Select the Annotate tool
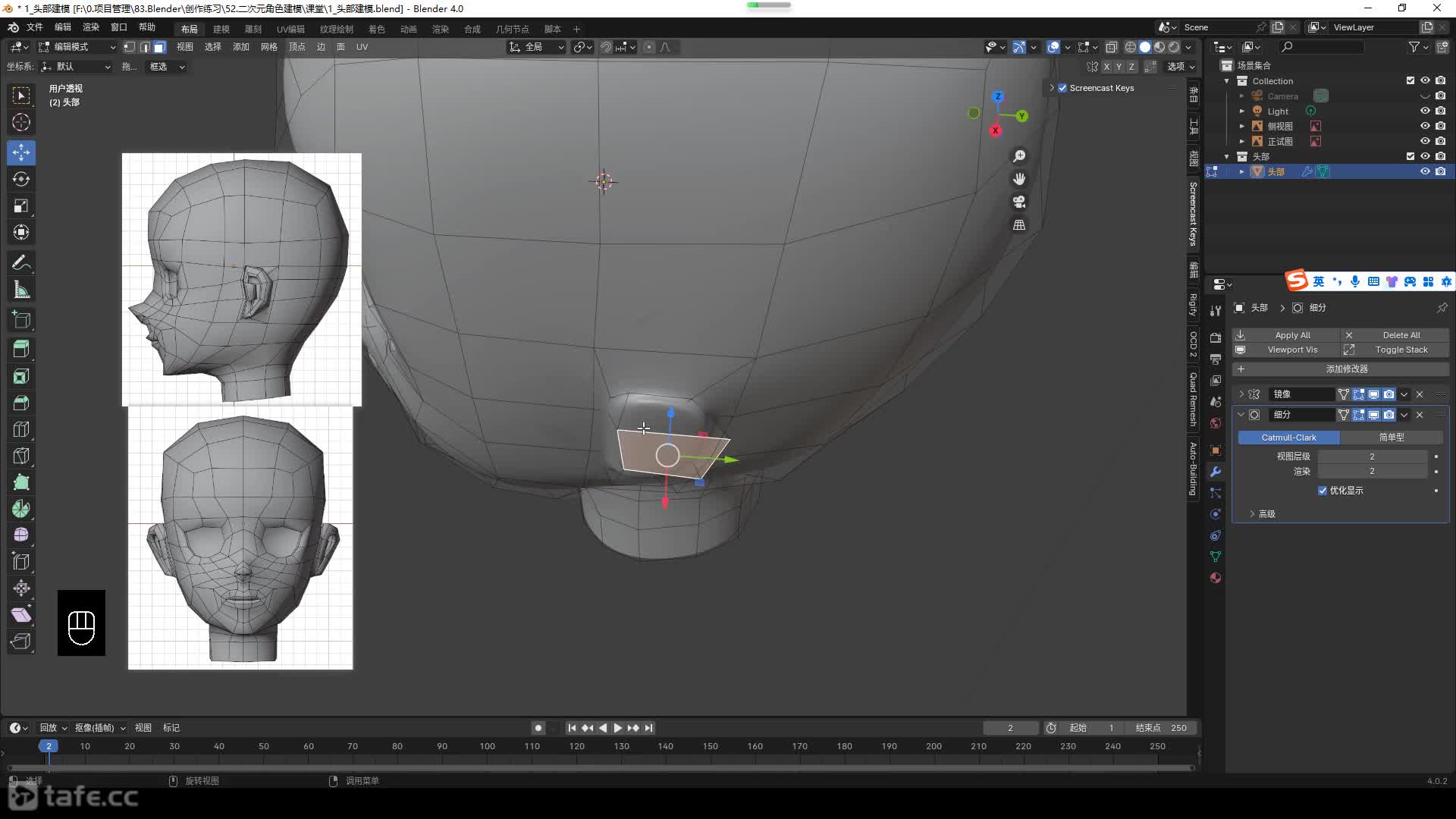The width and height of the screenshot is (1456, 819). pyautogui.click(x=22, y=262)
